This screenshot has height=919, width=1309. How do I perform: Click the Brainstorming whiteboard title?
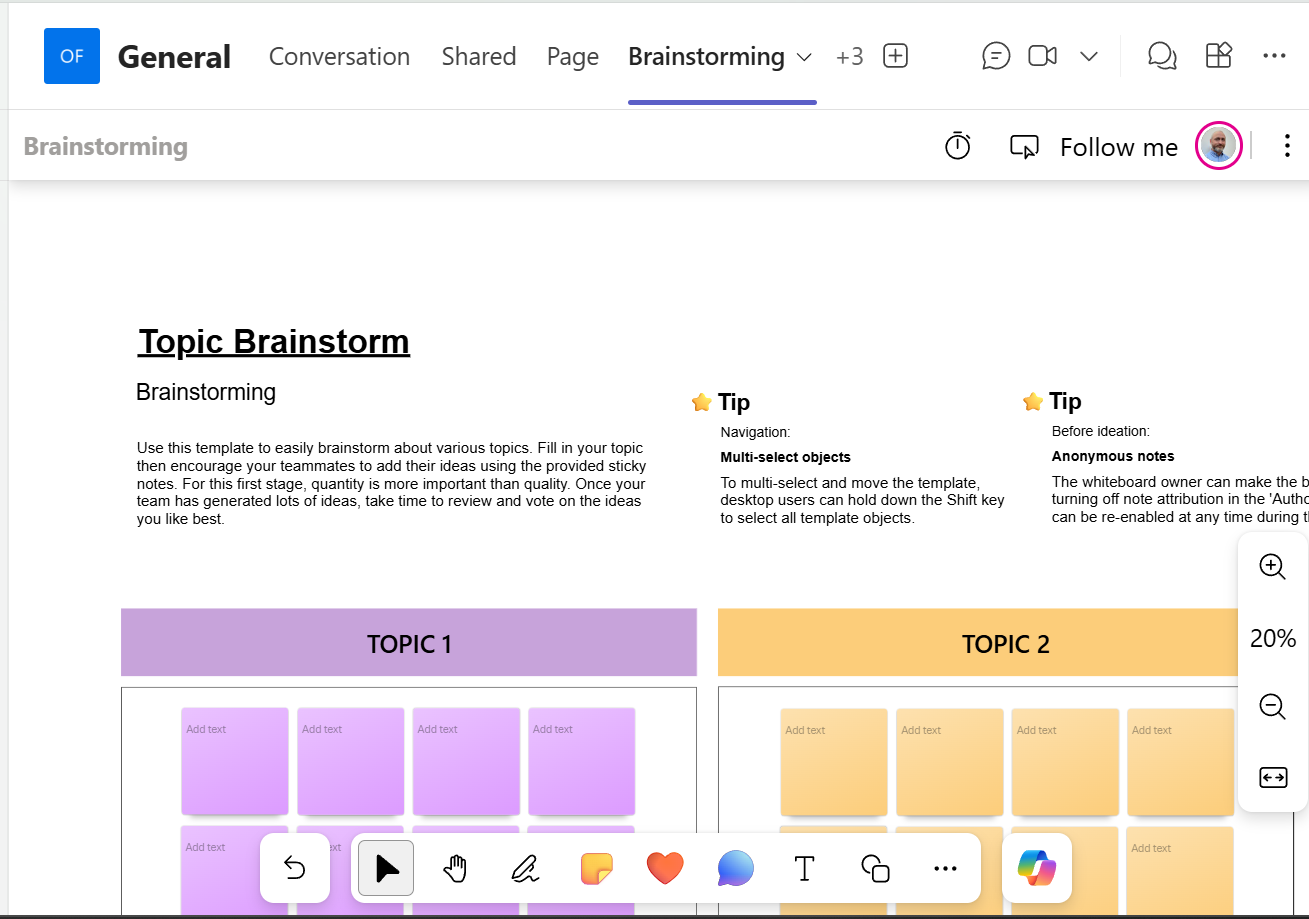[106, 147]
